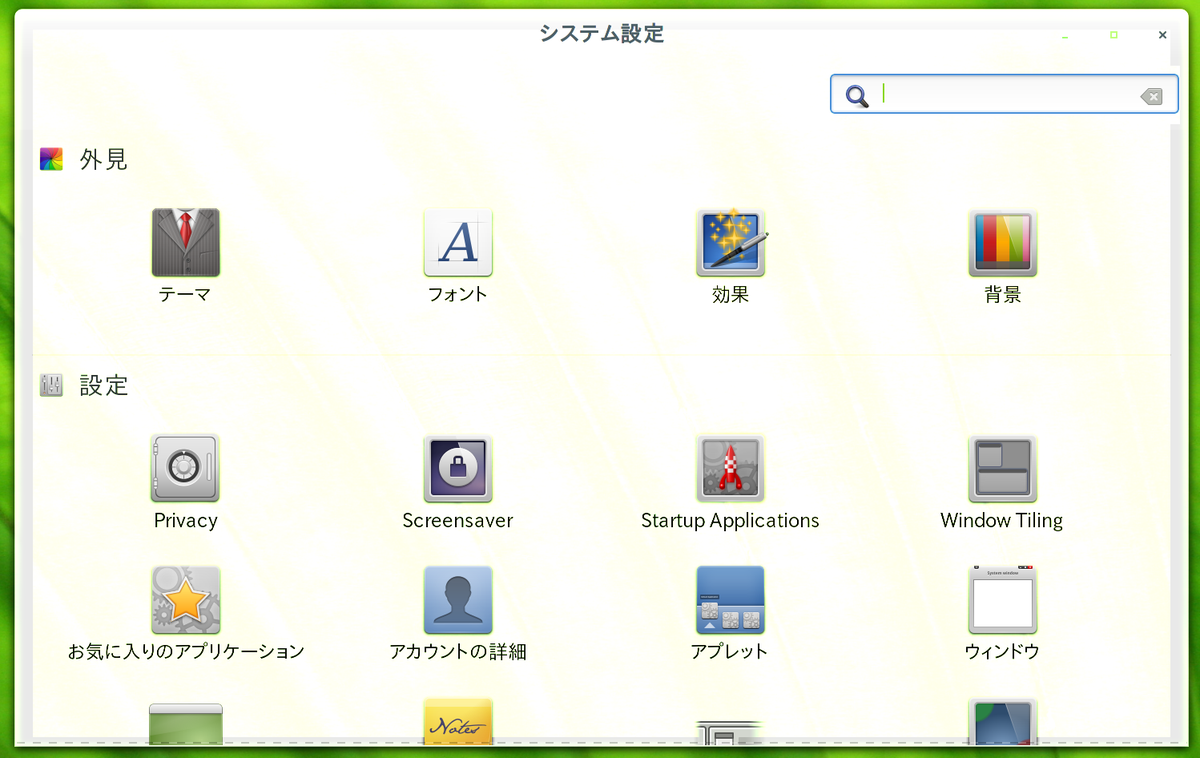
Task: Click the Privacy label text
Action: click(x=186, y=521)
